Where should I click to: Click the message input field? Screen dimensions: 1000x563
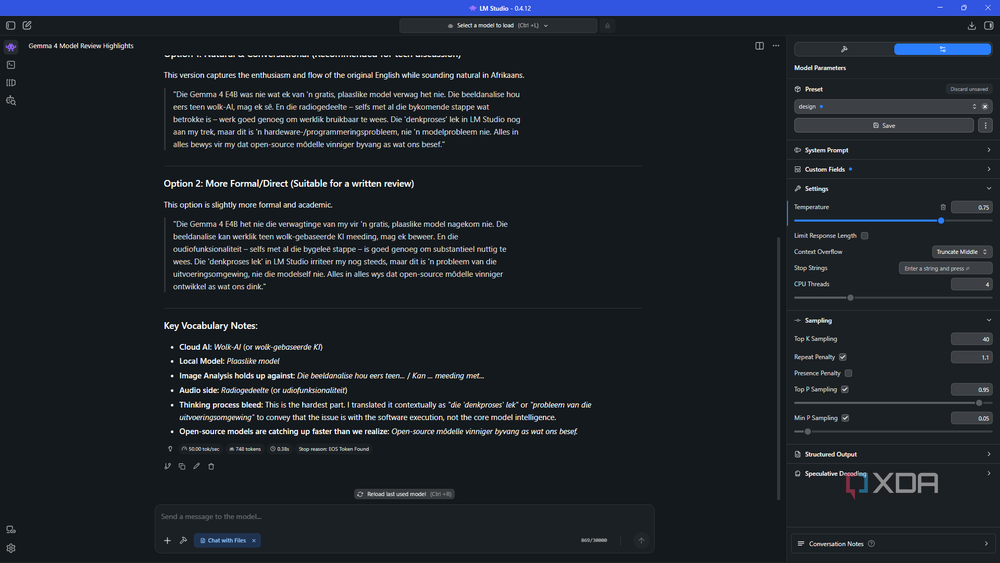click(404, 516)
